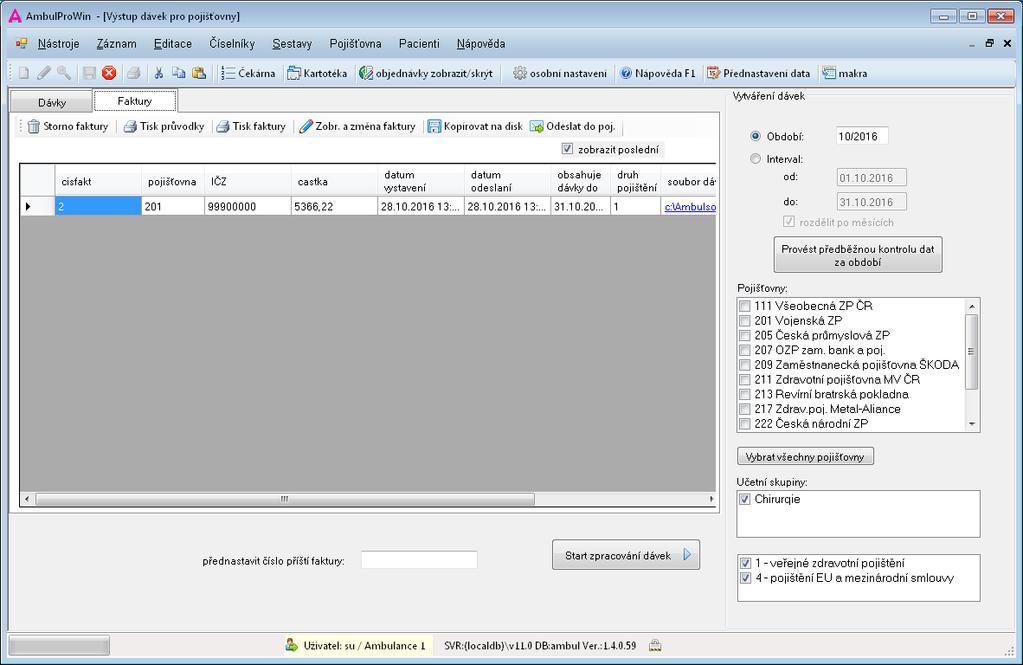Screen dimensions: 1023x665
Task: Click the magnifier search icon in toolbar
Action: click(63, 73)
